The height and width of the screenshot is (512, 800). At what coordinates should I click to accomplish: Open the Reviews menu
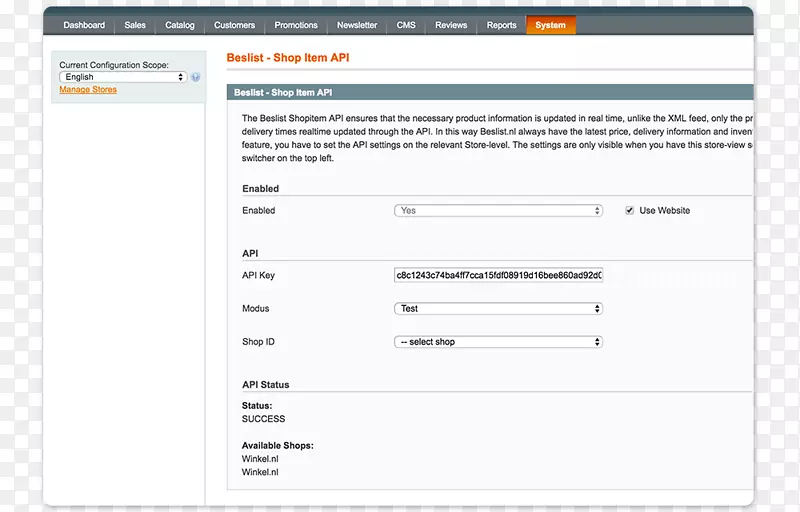(x=451, y=26)
